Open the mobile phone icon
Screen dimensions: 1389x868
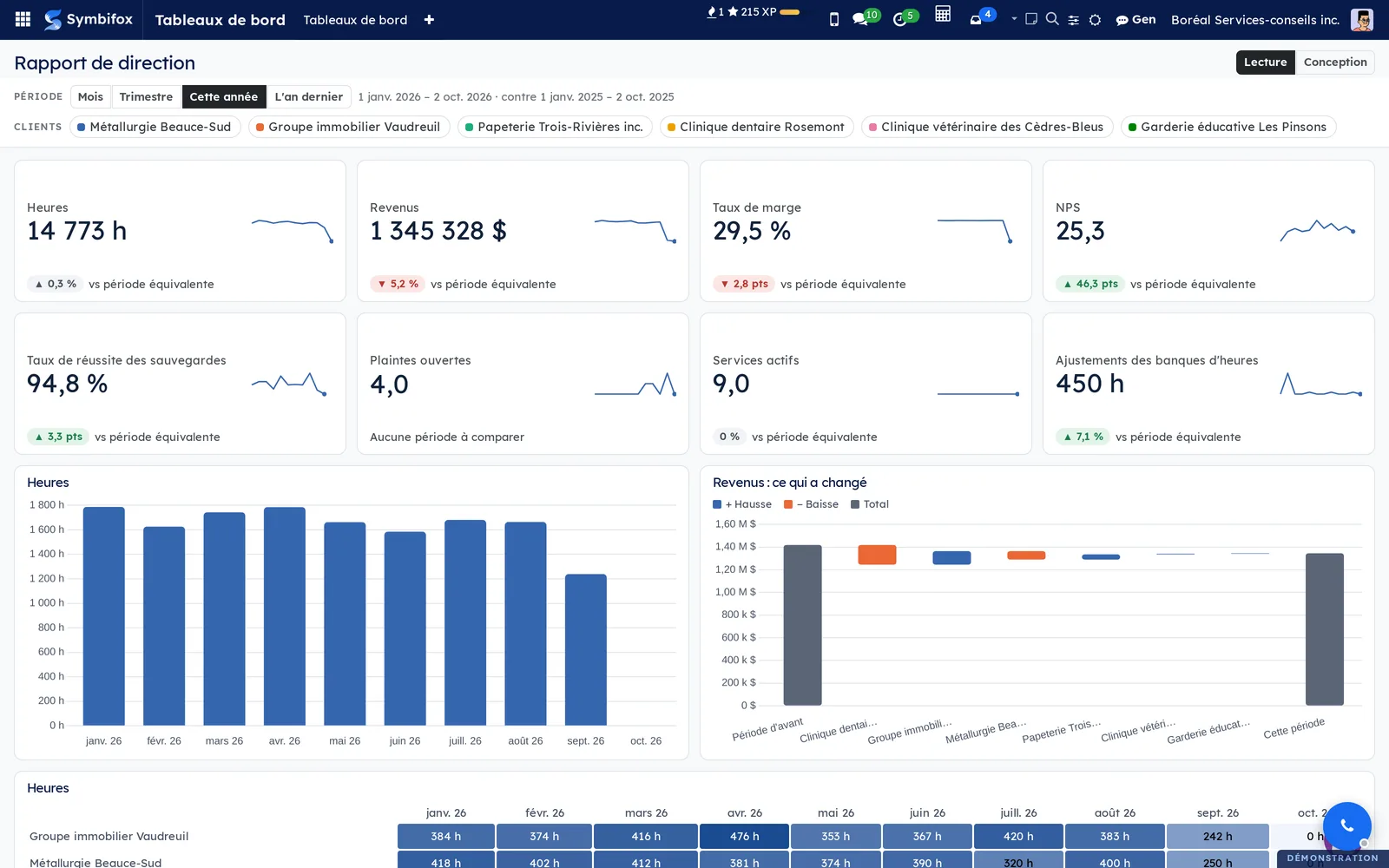pyautogui.click(x=834, y=19)
